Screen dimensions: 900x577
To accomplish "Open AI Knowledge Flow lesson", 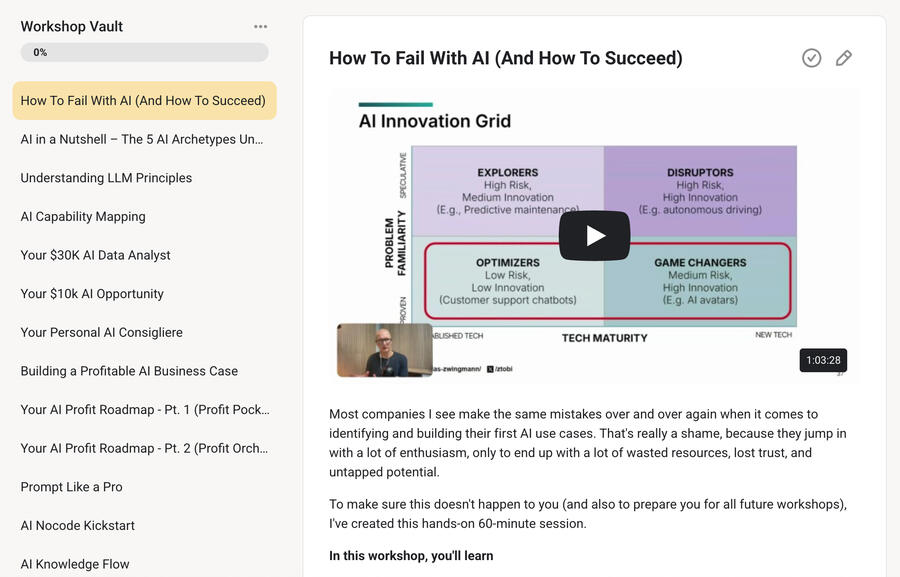I will click(x=75, y=564).
